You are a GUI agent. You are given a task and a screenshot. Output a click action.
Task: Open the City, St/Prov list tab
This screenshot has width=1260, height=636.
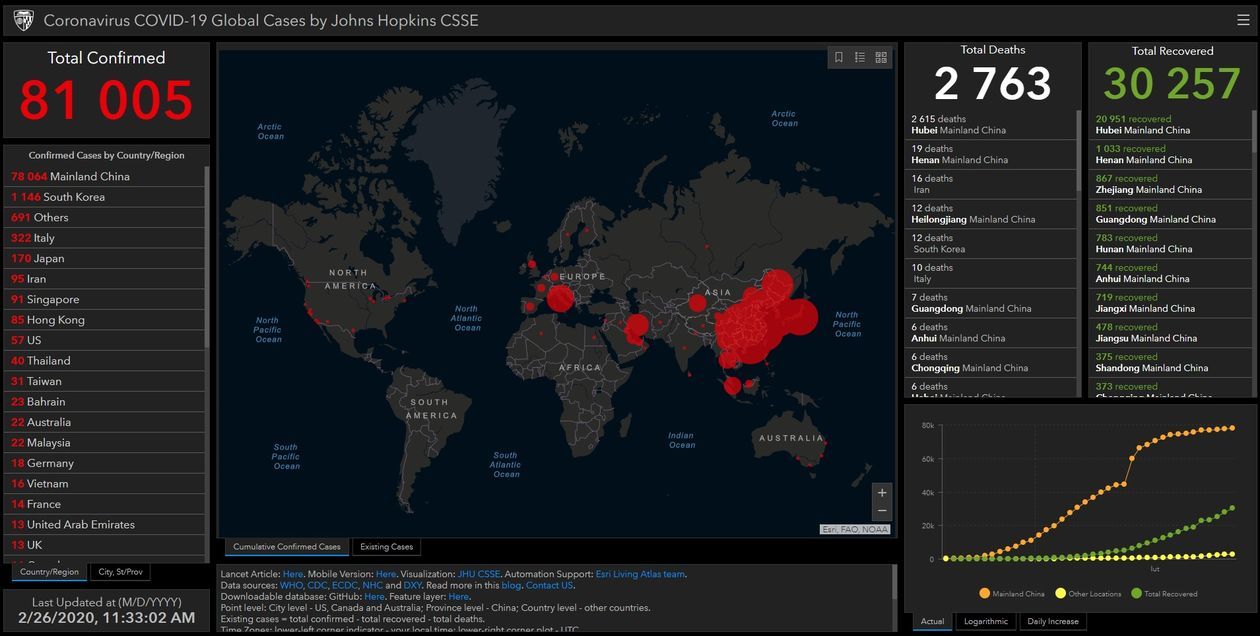coord(119,572)
